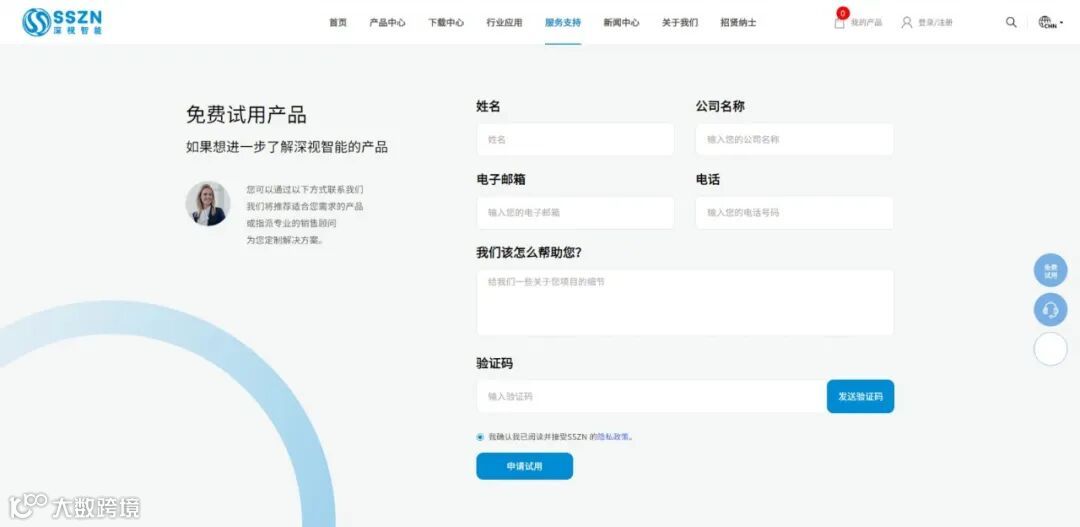Image resolution: width=1080 pixels, height=527 pixels.
Task: Open the search magnifier icon
Action: point(1011,22)
